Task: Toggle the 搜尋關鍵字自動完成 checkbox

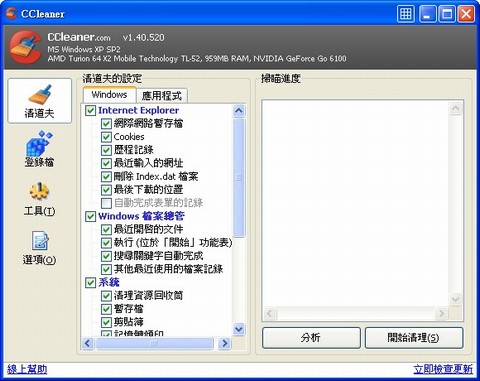Action: (106, 256)
